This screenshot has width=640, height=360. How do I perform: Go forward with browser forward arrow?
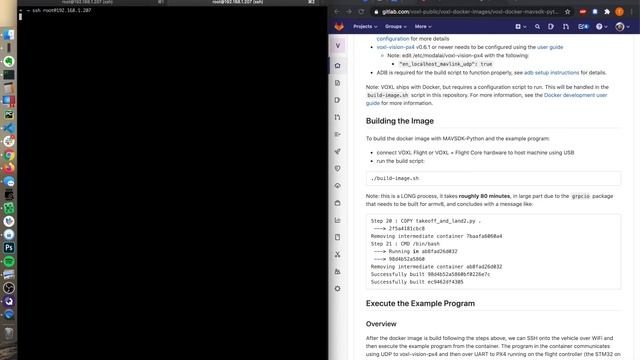(x=349, y=12)
